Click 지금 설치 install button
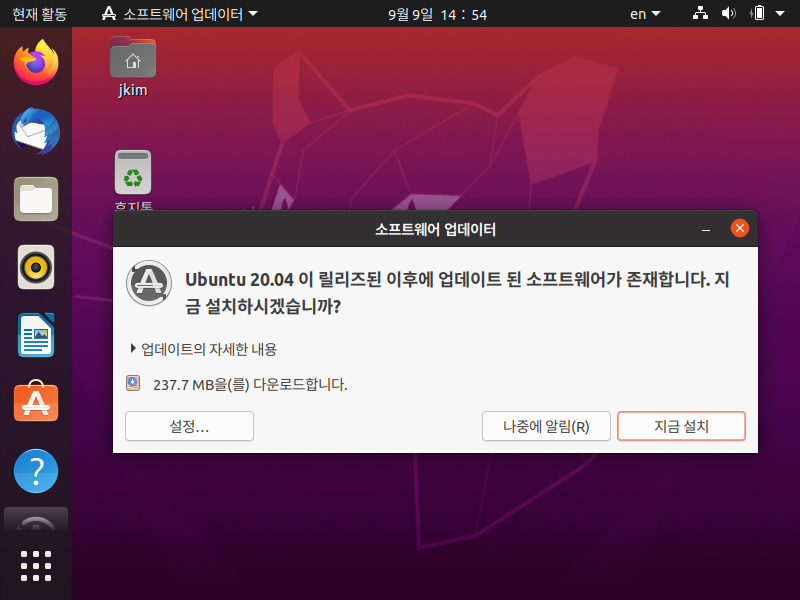Viewport: 800px width, 600px height. pos(681,426)
